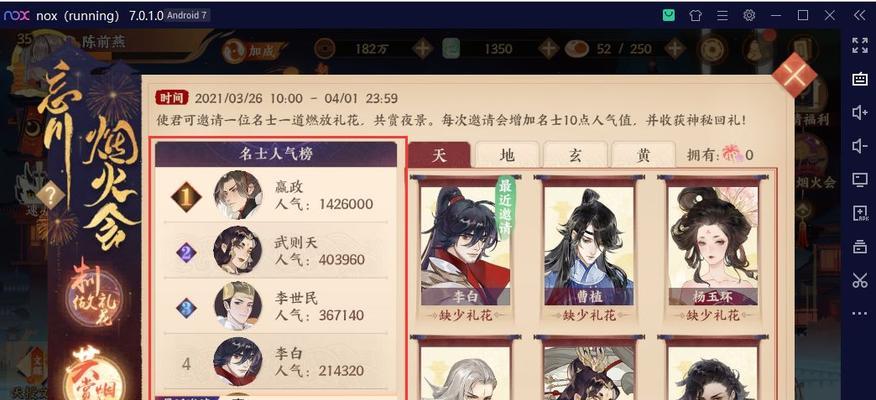Image resolution: width=876 pixels, height=400 pixels.
Task: Click the 制做礼花 round button
Action: point(93,294)
